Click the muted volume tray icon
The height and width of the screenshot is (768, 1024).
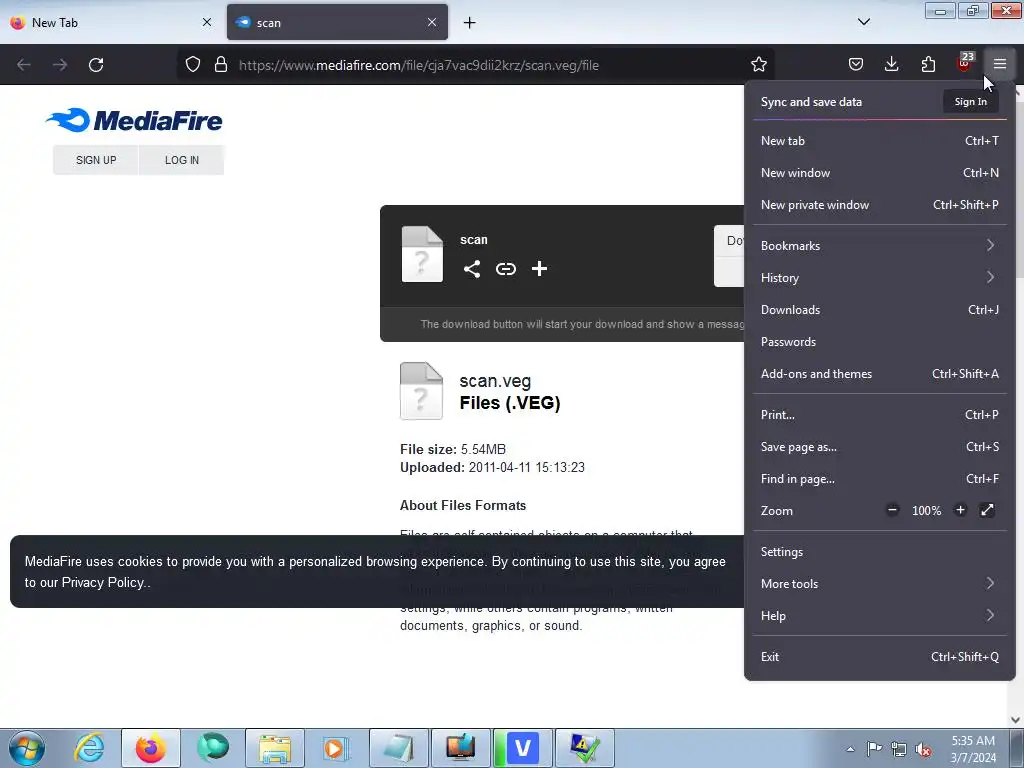pos(923,749)
